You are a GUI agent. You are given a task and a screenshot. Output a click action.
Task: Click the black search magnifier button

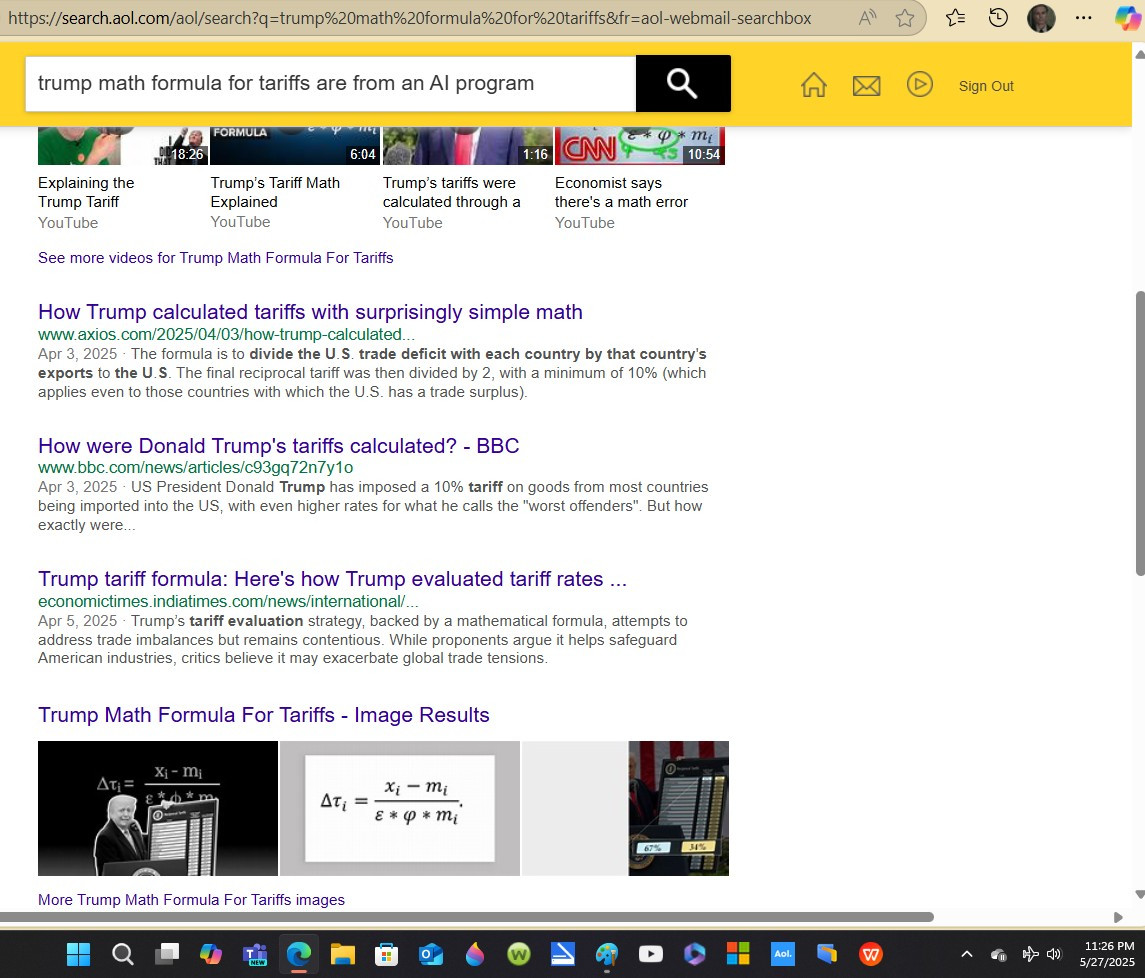click(x=683, y=83)
